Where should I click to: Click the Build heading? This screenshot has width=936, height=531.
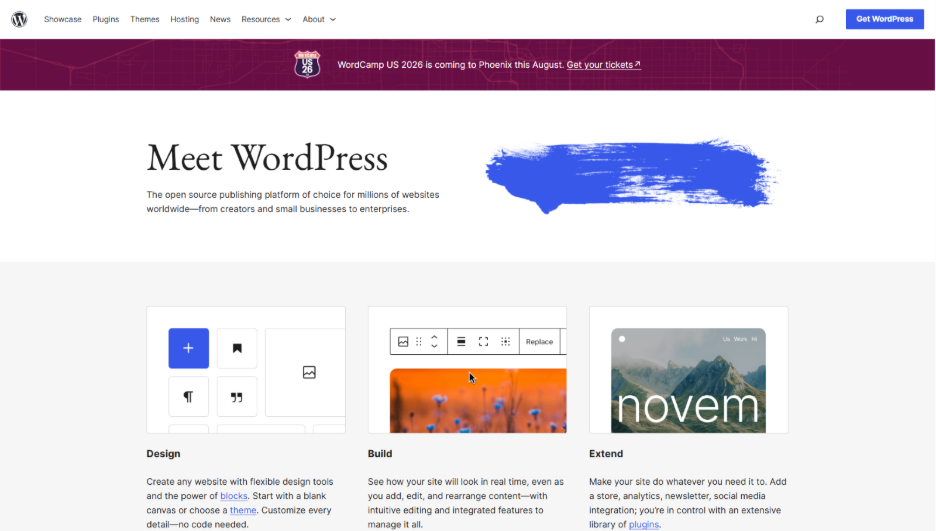pyautogui.click(x=380, y=453)
